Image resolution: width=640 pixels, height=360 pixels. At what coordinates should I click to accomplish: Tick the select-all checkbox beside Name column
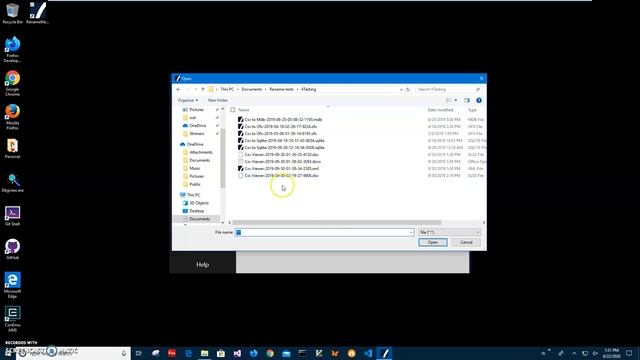pos(233,110)
